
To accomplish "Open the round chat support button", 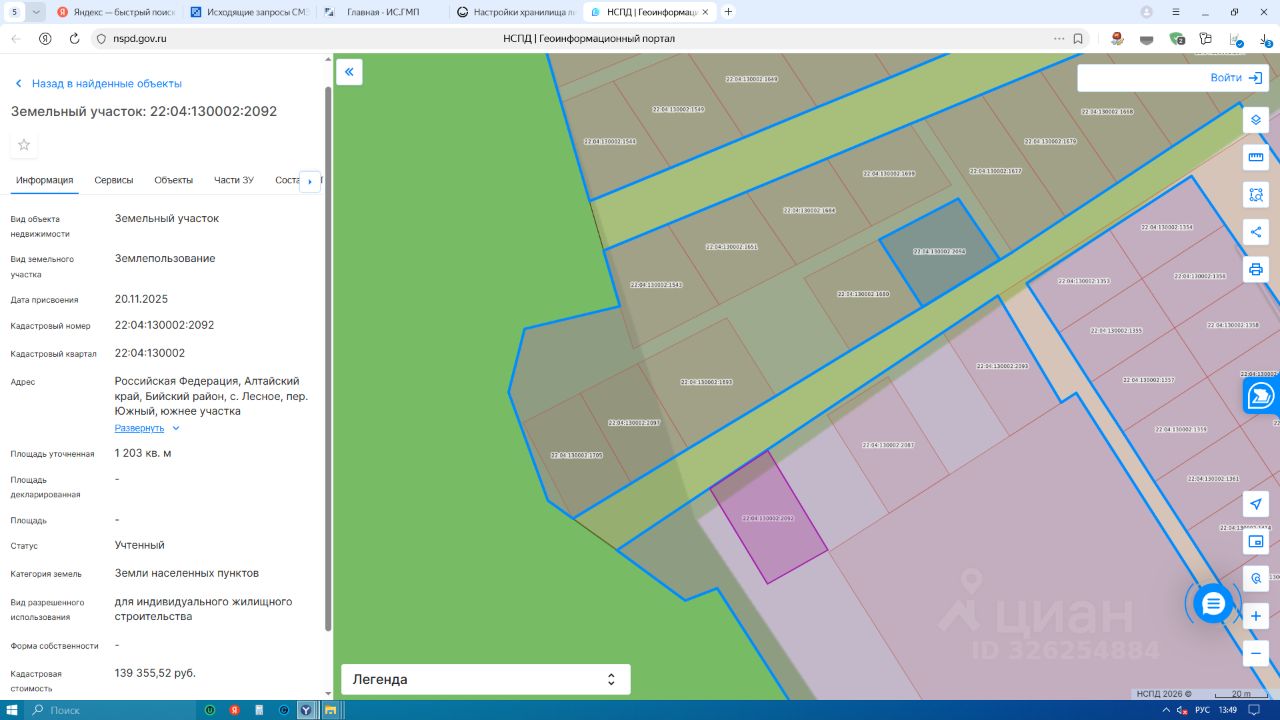I will tap(1213, 603).
